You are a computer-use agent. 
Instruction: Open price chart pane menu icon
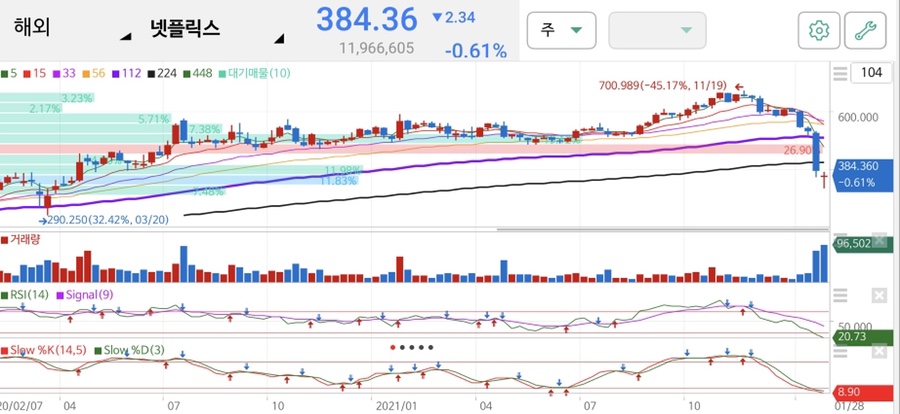[x=840, y=73]
